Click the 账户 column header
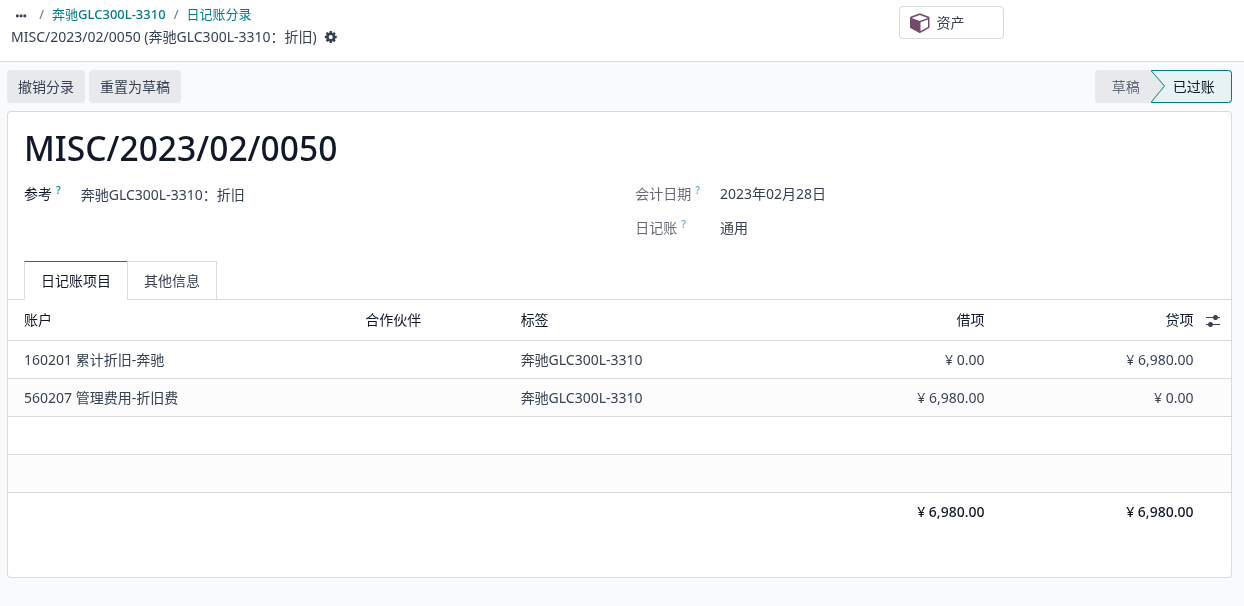 pos(38,320)
